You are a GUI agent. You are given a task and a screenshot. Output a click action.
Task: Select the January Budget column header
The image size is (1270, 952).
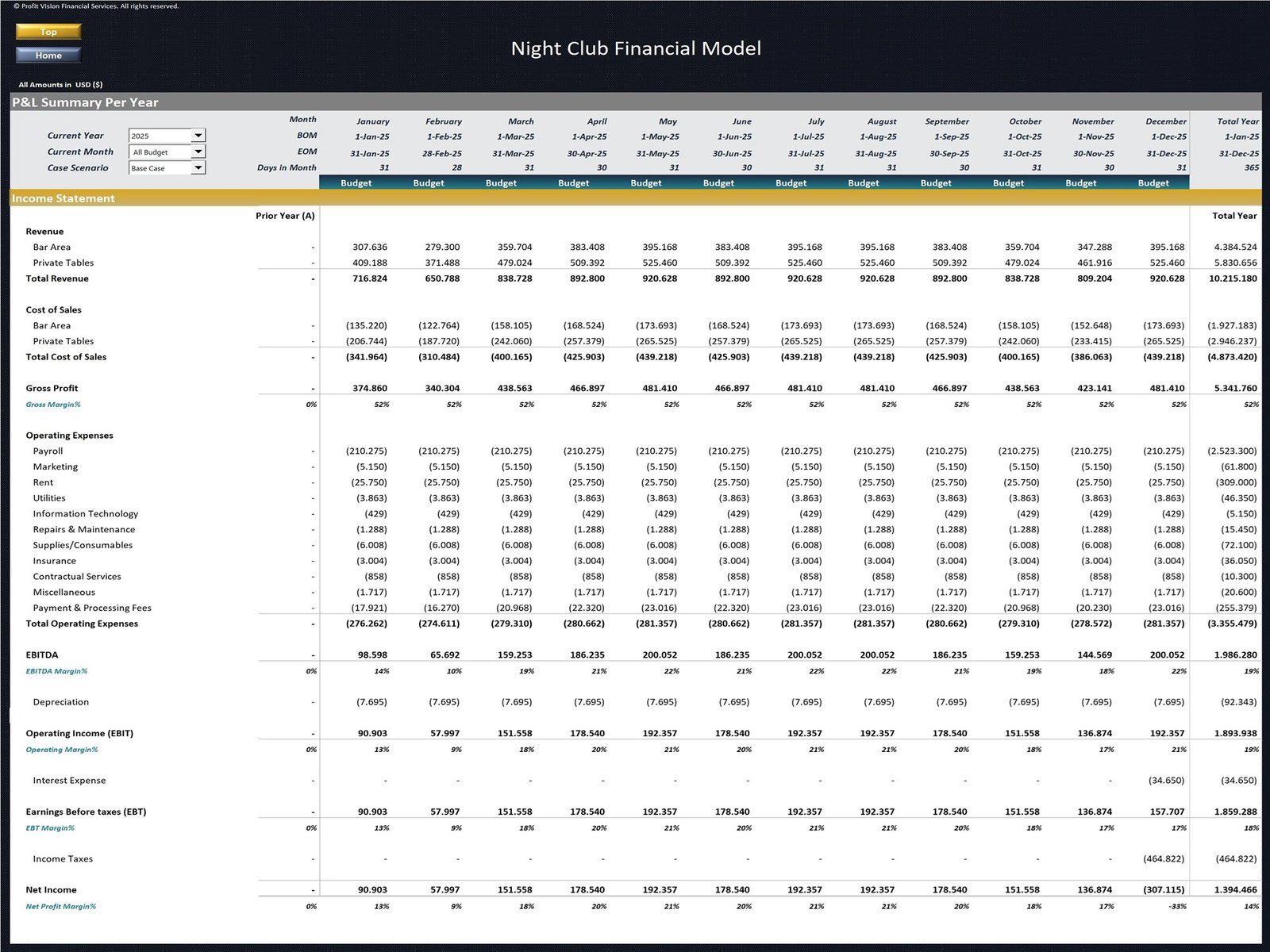[356, 183]
